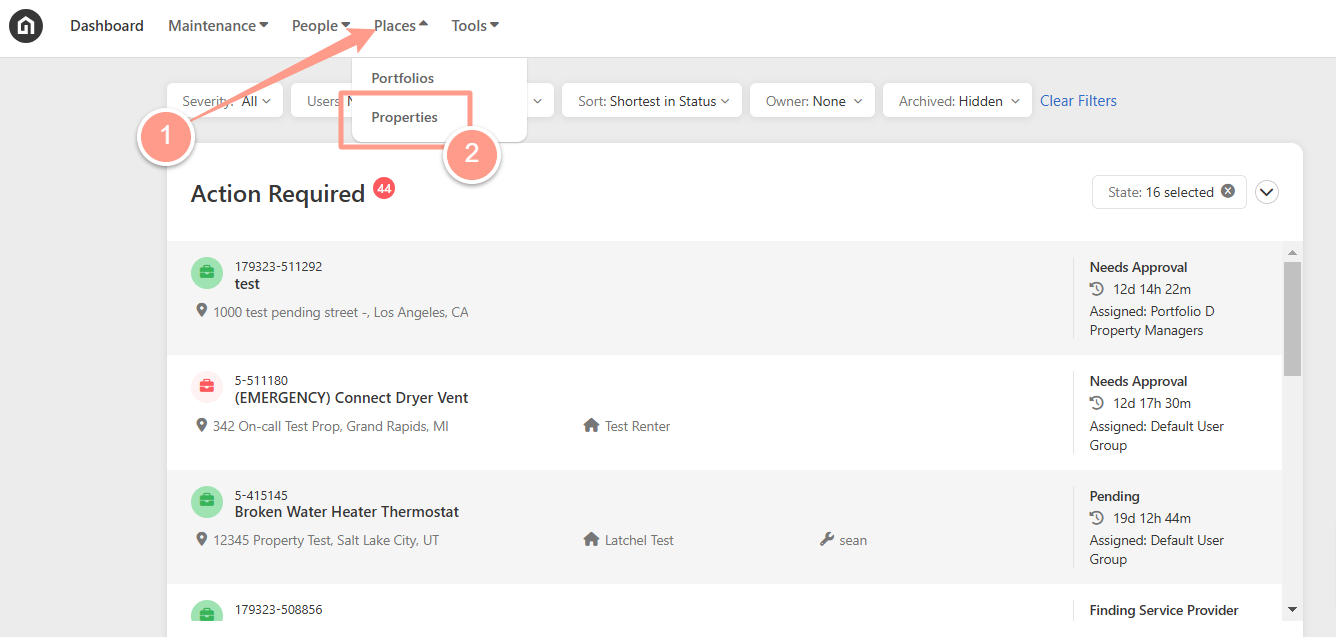1336x637 pixels.
Task: Click the red emergency briefcase icon
Action: (206, 386)
